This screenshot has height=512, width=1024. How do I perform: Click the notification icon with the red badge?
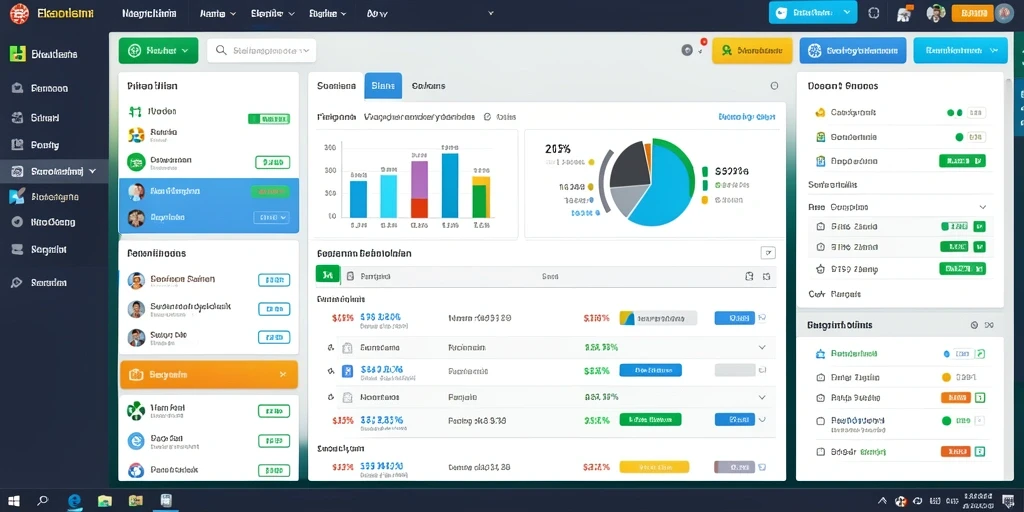coord(687,50)
